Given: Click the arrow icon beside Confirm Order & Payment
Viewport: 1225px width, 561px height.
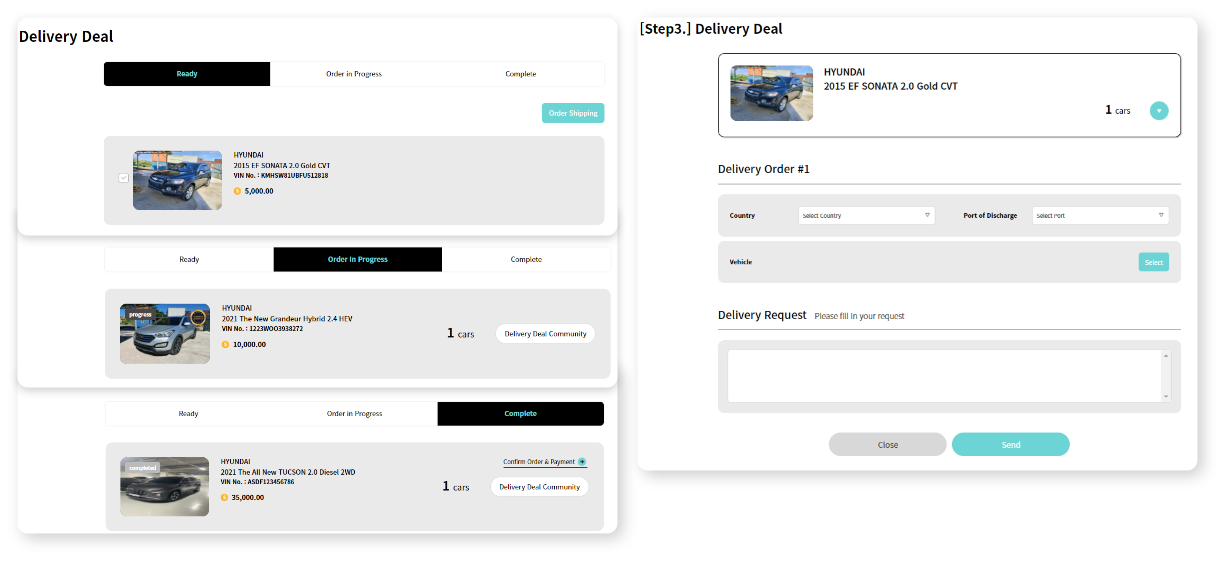Looking at the screenshot, I should [582, 462].
